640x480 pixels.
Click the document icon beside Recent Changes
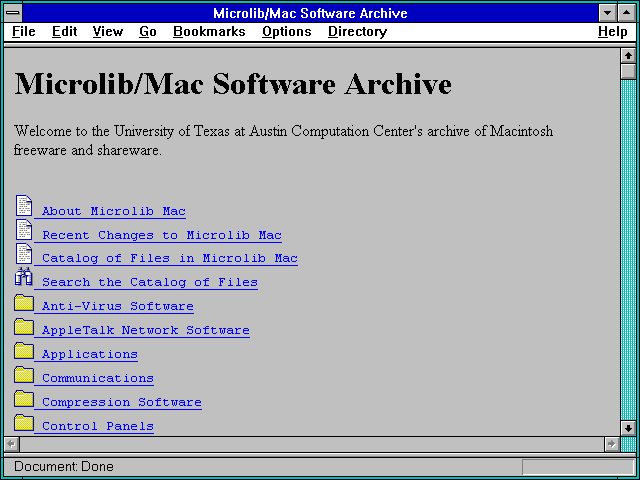coord(24,229)
